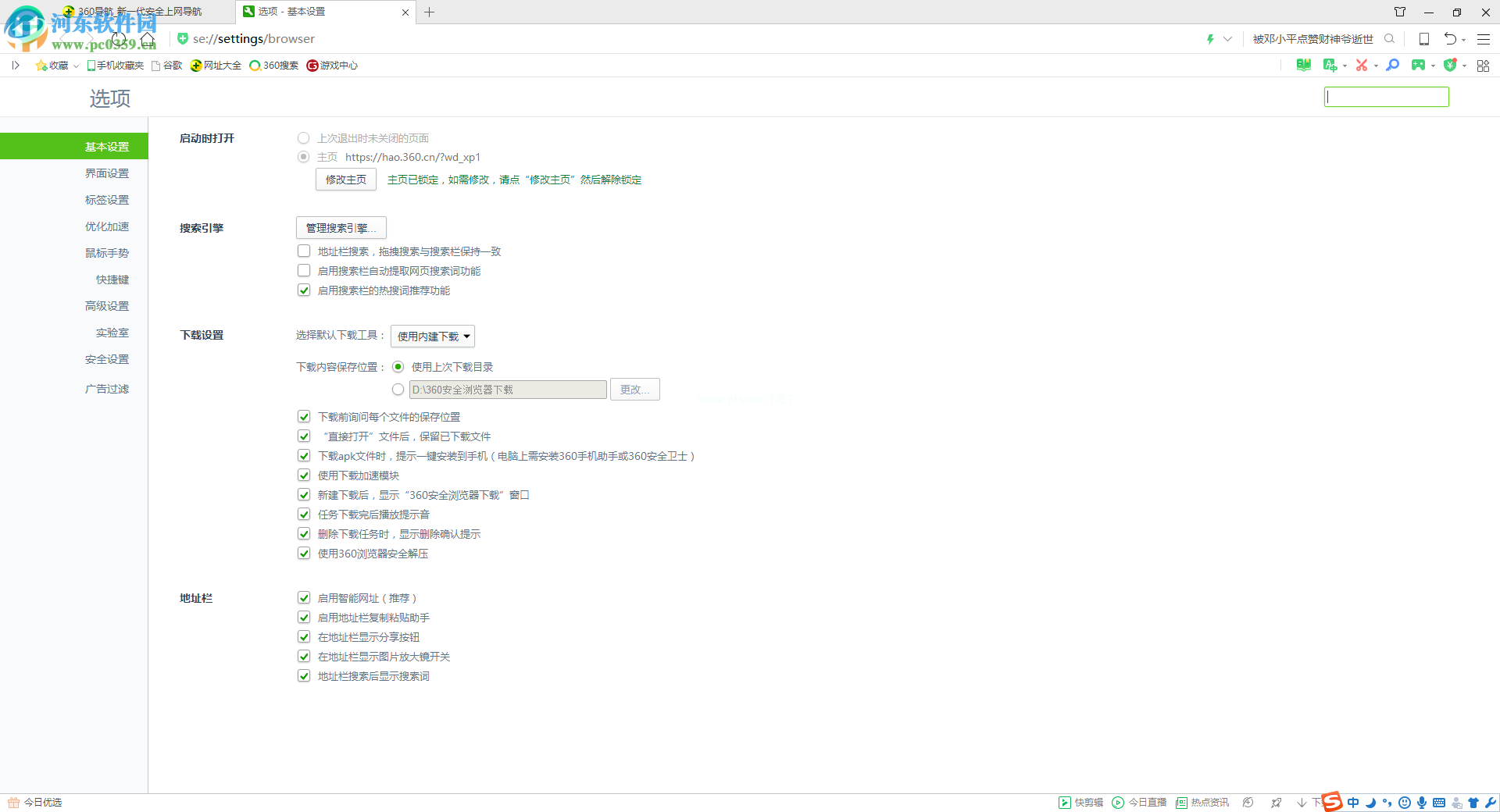Screen dimensions: 1500x812
Task: Select 使用上次下载目录 radio button
Action: pos(398,367)
